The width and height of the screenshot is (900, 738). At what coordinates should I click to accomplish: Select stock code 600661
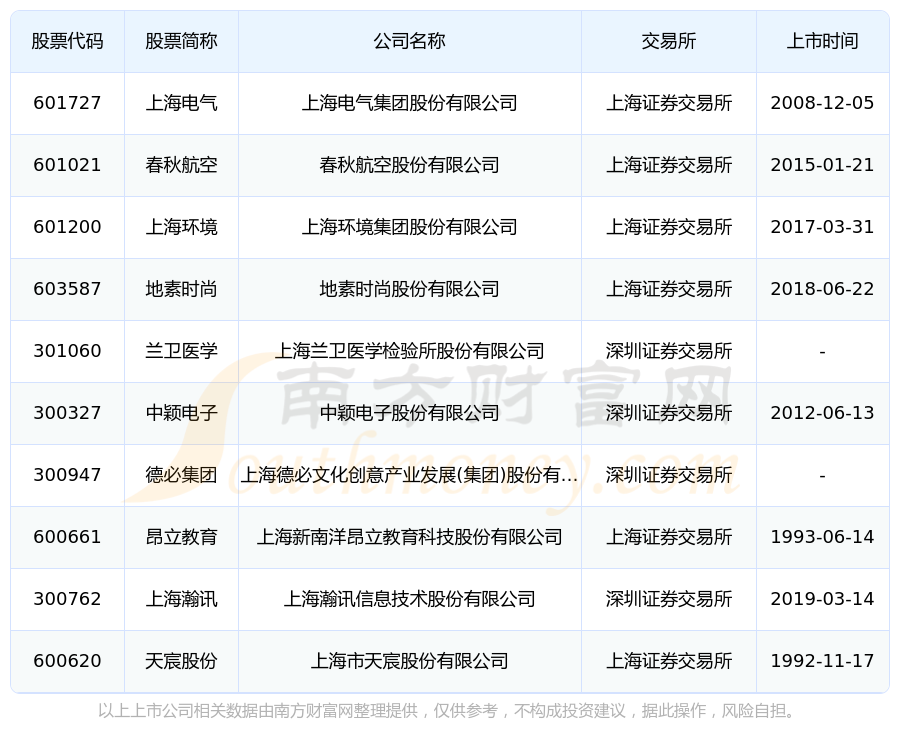point(67,537)
